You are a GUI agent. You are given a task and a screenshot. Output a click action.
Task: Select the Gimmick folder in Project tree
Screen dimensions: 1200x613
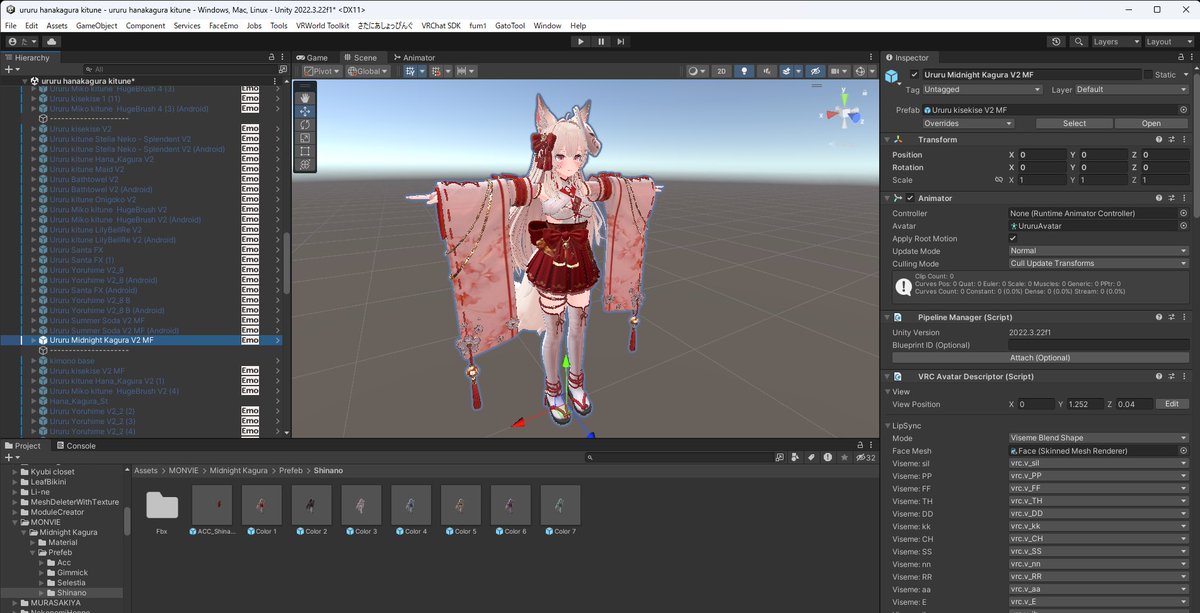[72, 571]
